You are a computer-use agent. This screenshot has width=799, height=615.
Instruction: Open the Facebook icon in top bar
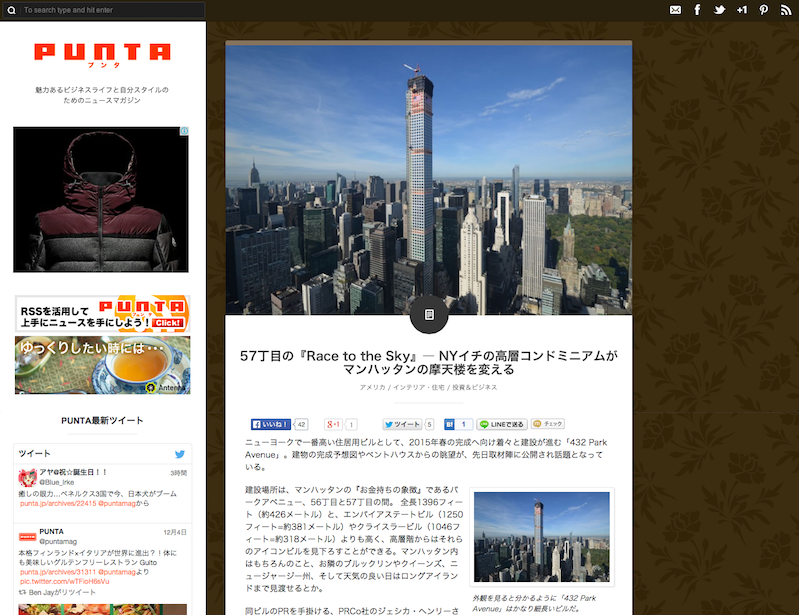pos(697,10)
